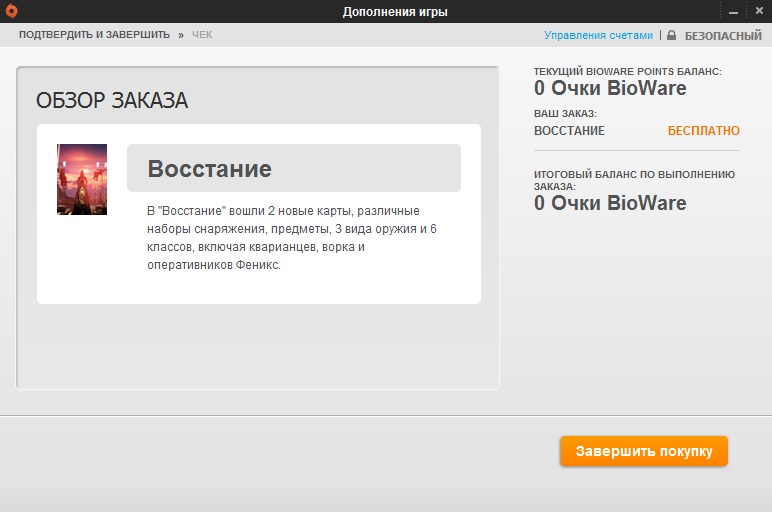Click Завершить покупку button
Viewport: 772px width, 512px height.
(x=643, y=451)
